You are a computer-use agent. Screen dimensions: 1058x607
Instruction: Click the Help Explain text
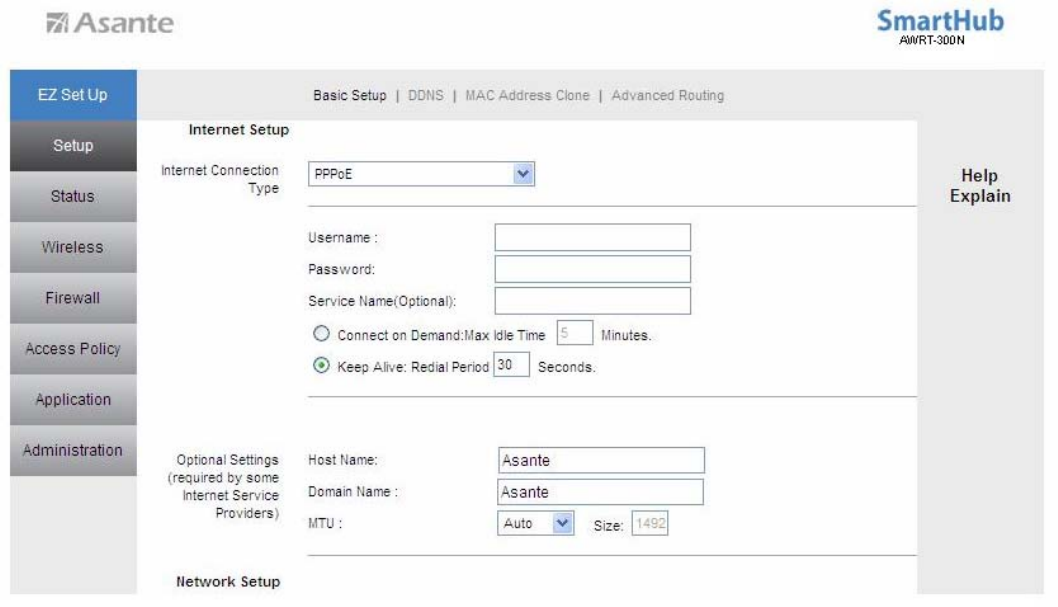(980, 186)
